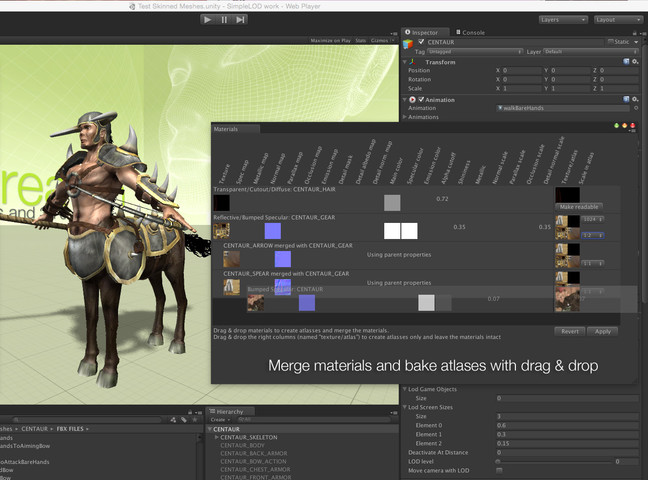Open the animation clip object picker circle

(636, 108)
